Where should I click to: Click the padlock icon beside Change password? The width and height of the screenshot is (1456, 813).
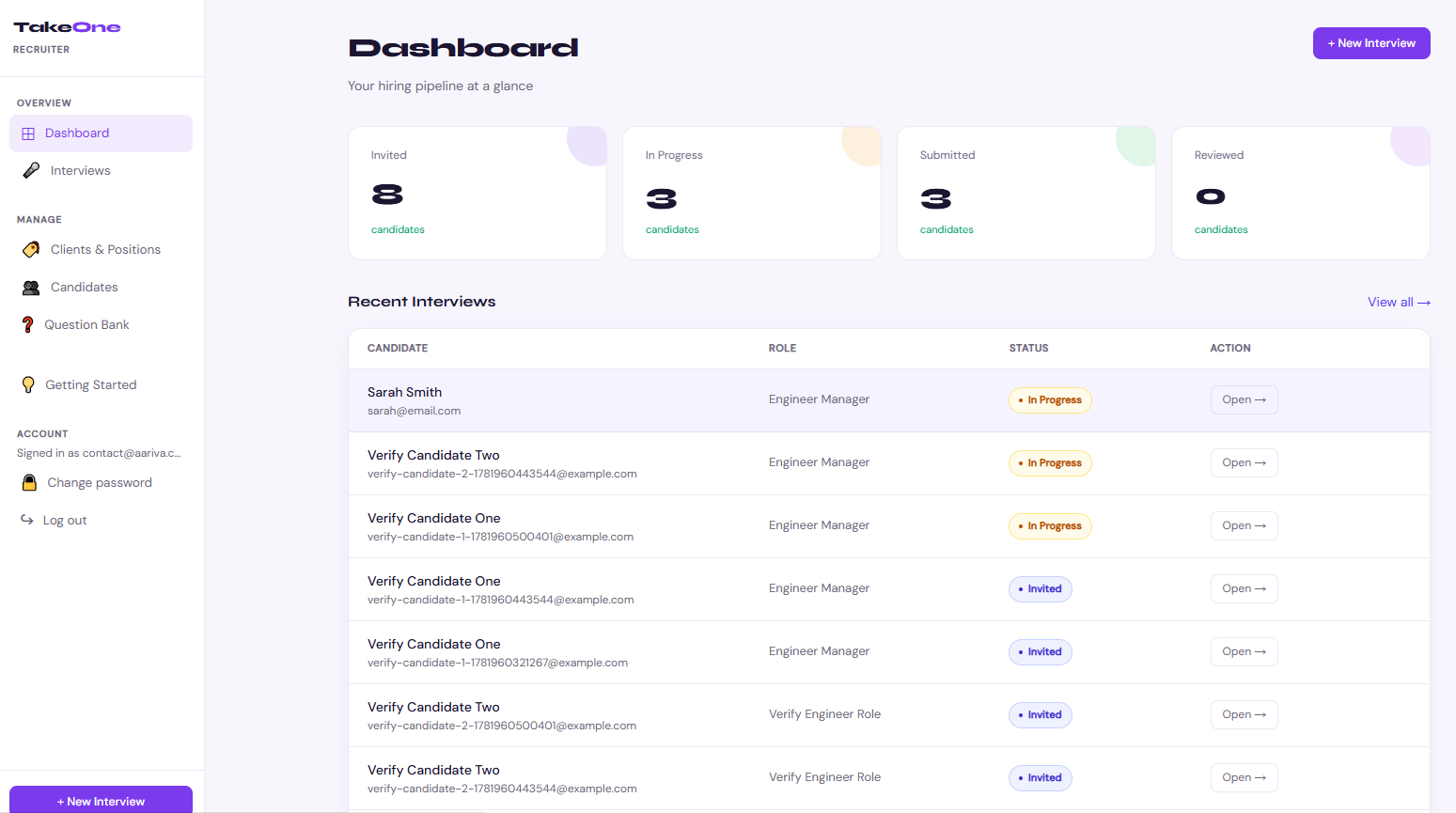click(x=30, y=482)
